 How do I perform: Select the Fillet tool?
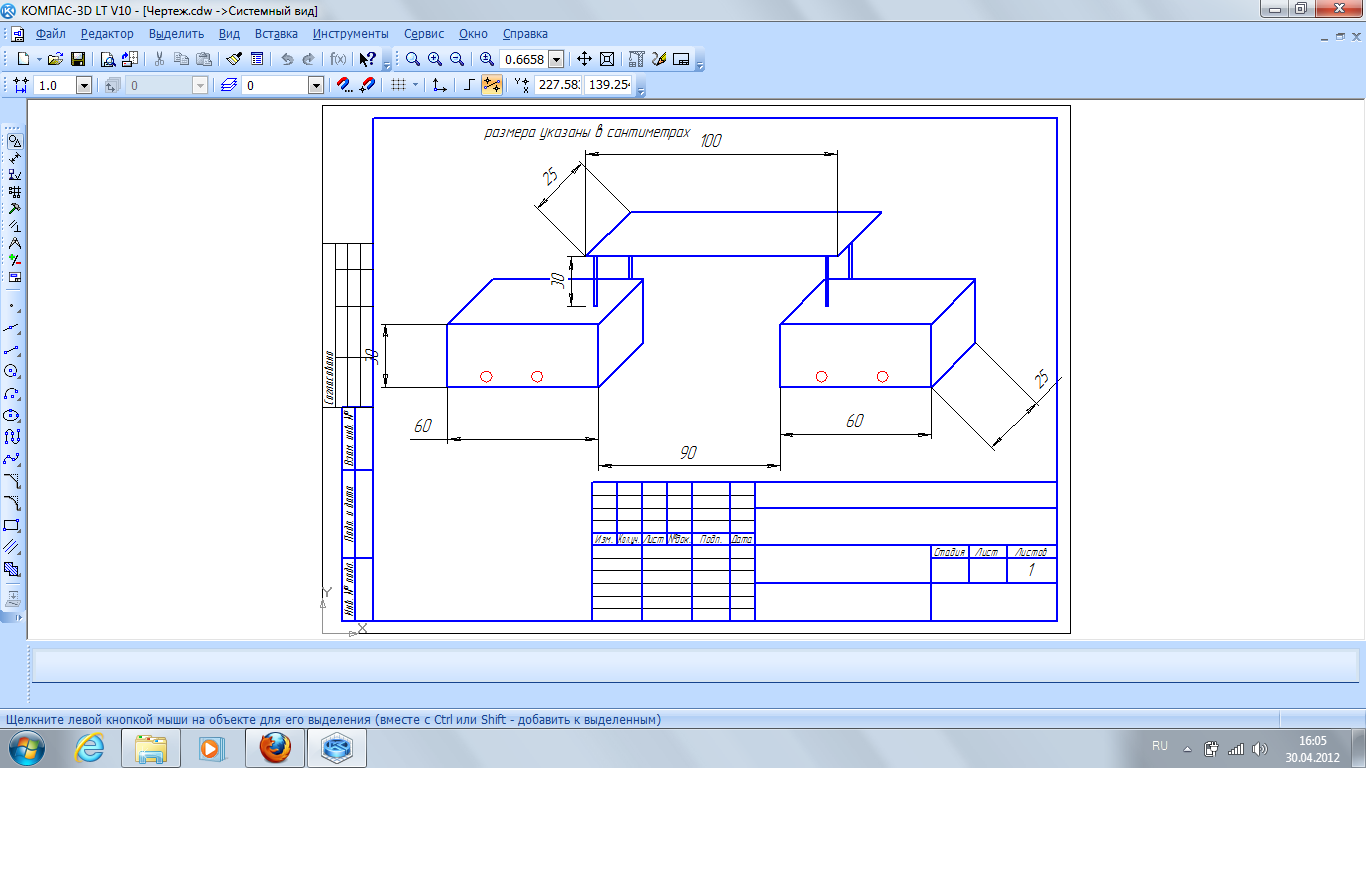(x=12, y=503)
